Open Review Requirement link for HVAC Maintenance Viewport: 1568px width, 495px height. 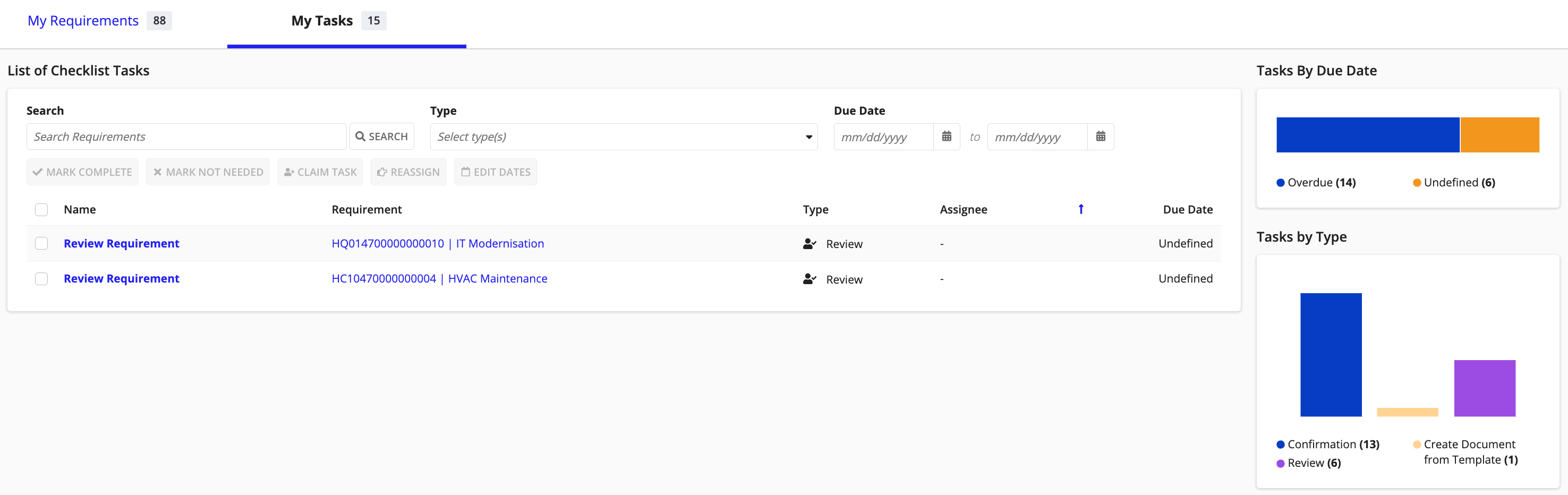click(121, 279)
